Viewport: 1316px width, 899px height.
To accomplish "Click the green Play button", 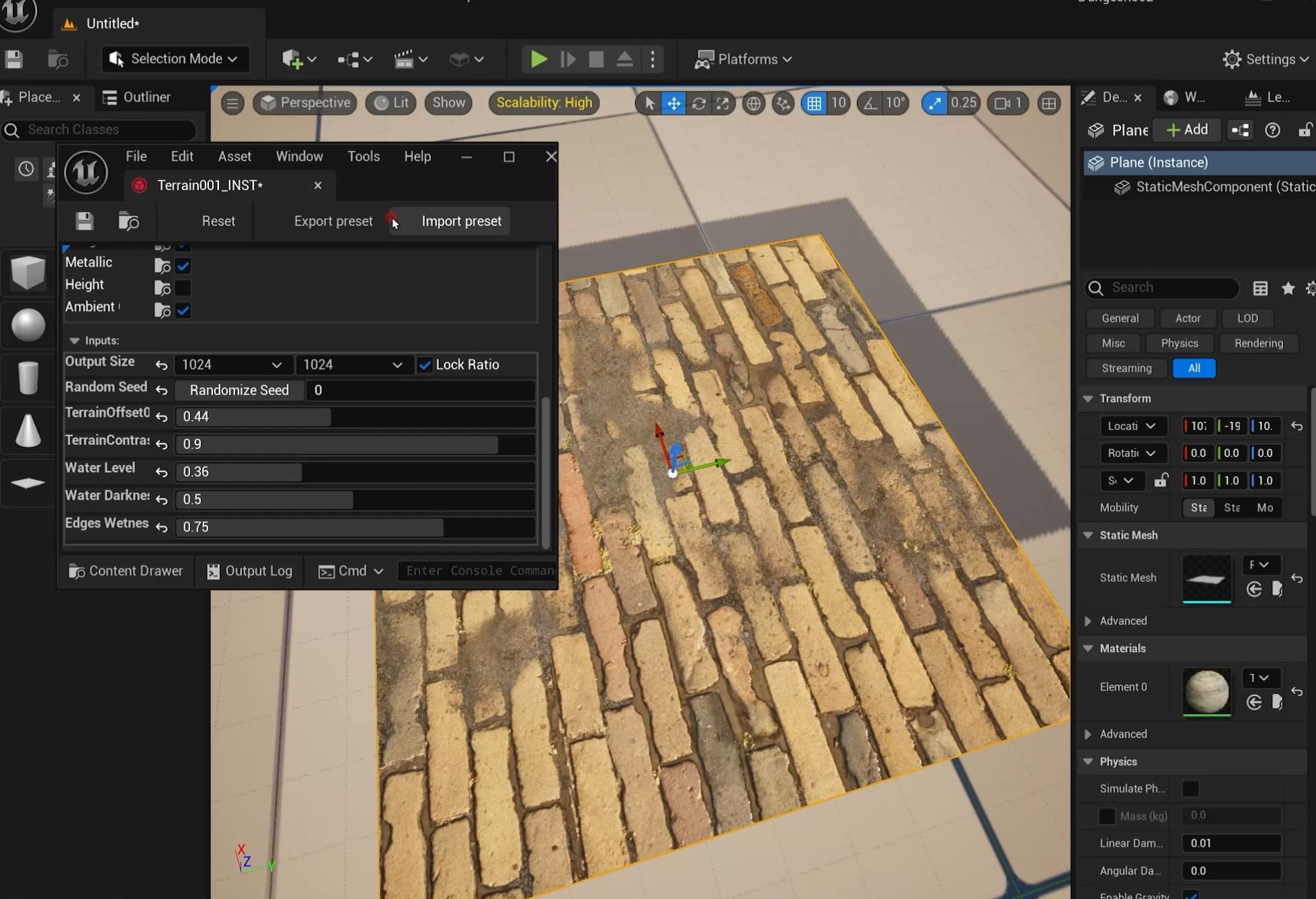I will 538,59.
